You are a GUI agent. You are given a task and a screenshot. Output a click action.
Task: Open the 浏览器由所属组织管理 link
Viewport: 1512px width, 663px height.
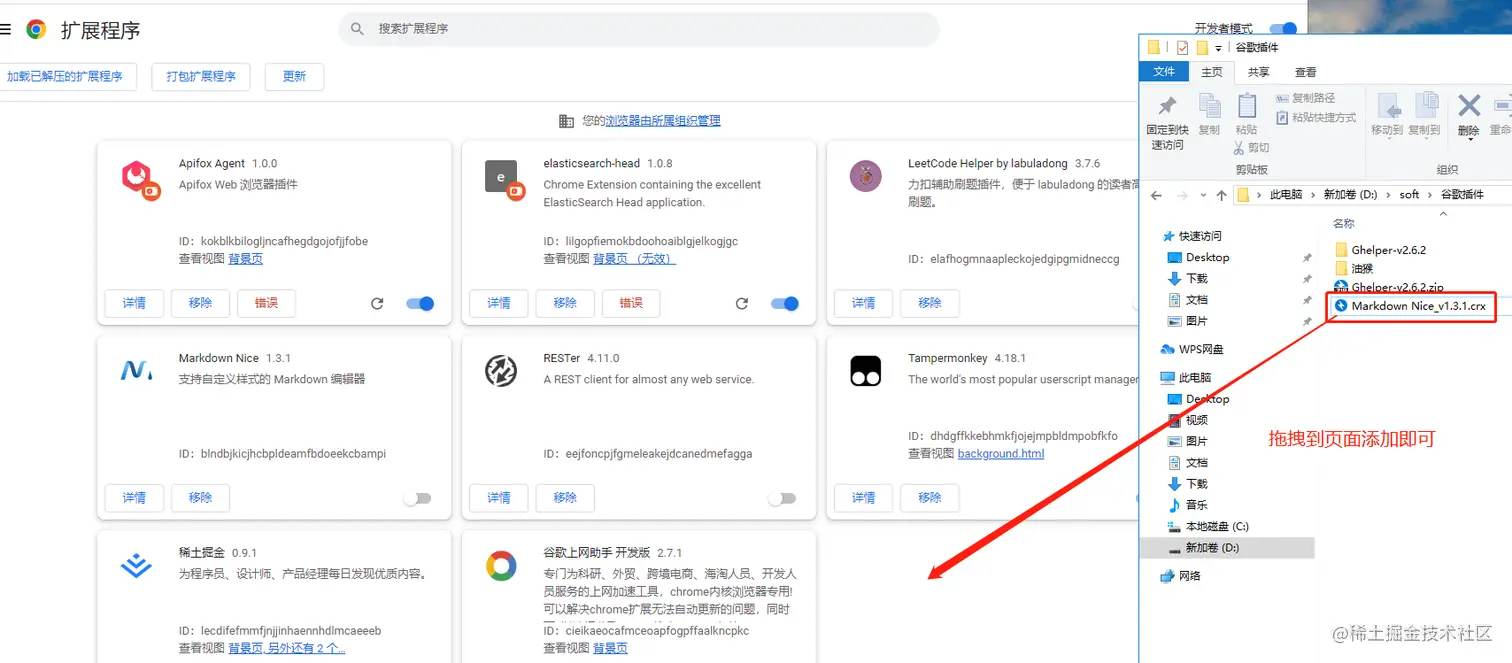663,121
